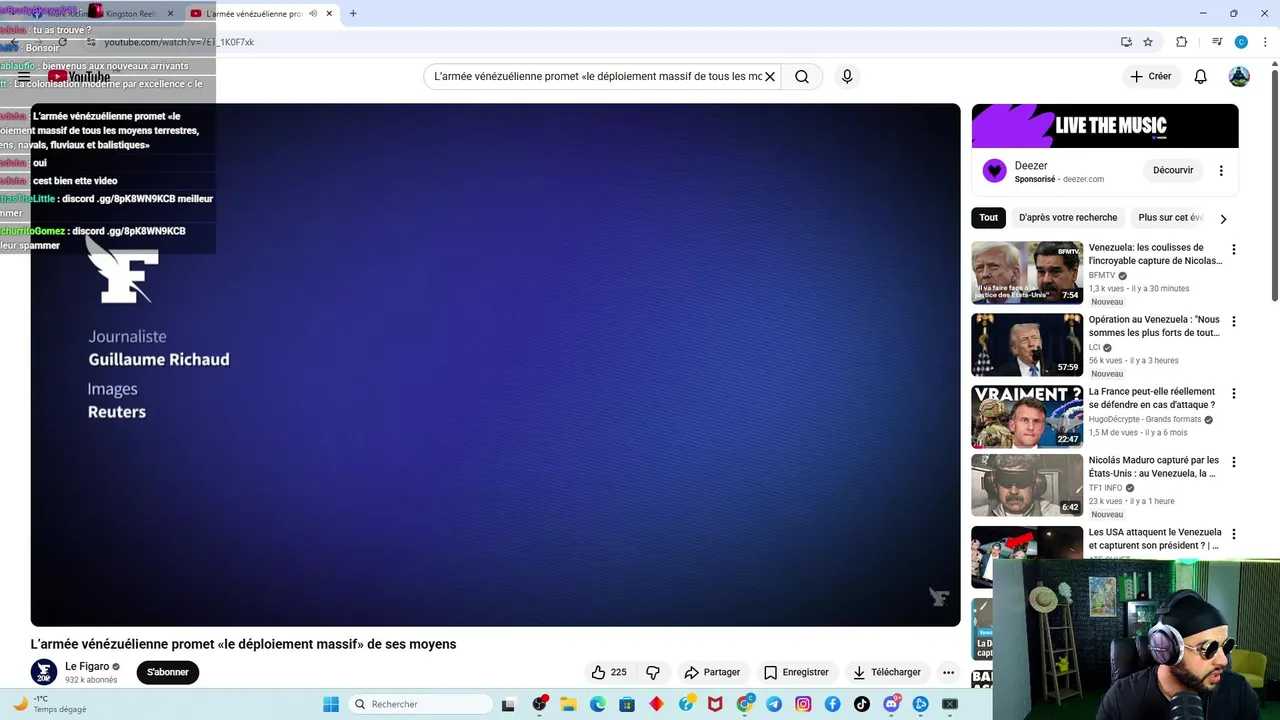Viewport: 1280px width, 720px height.
Task: Dislike the video with thumbs down
Action: [653, 672]
